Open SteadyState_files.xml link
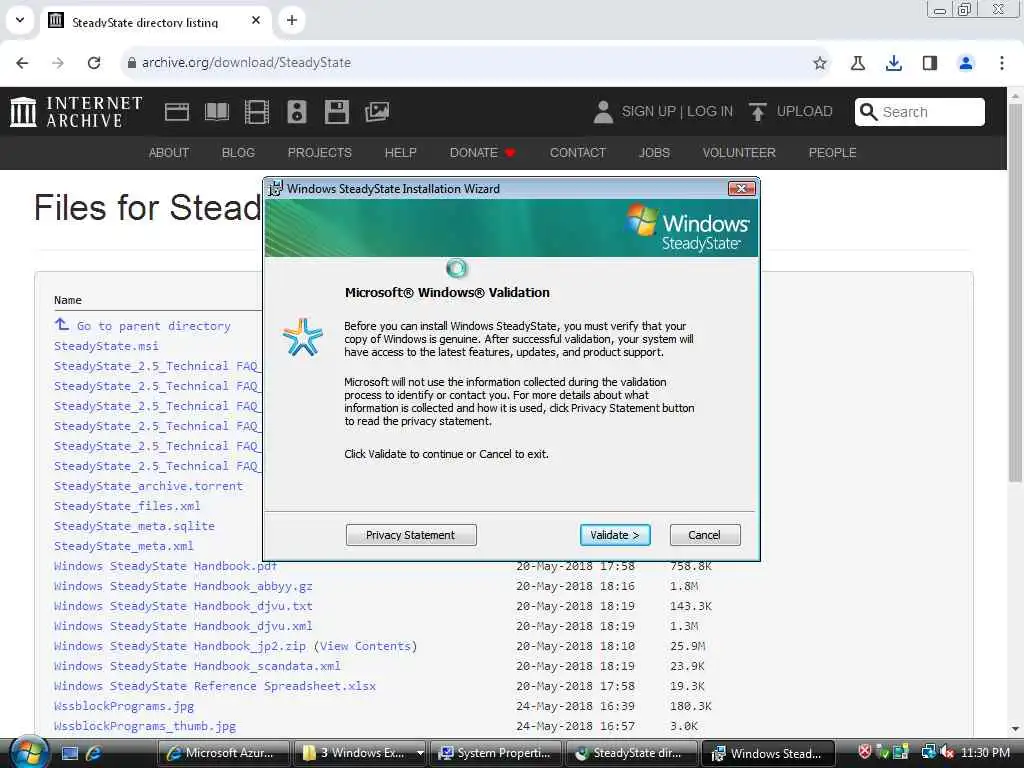 click(x=127, y=506)
